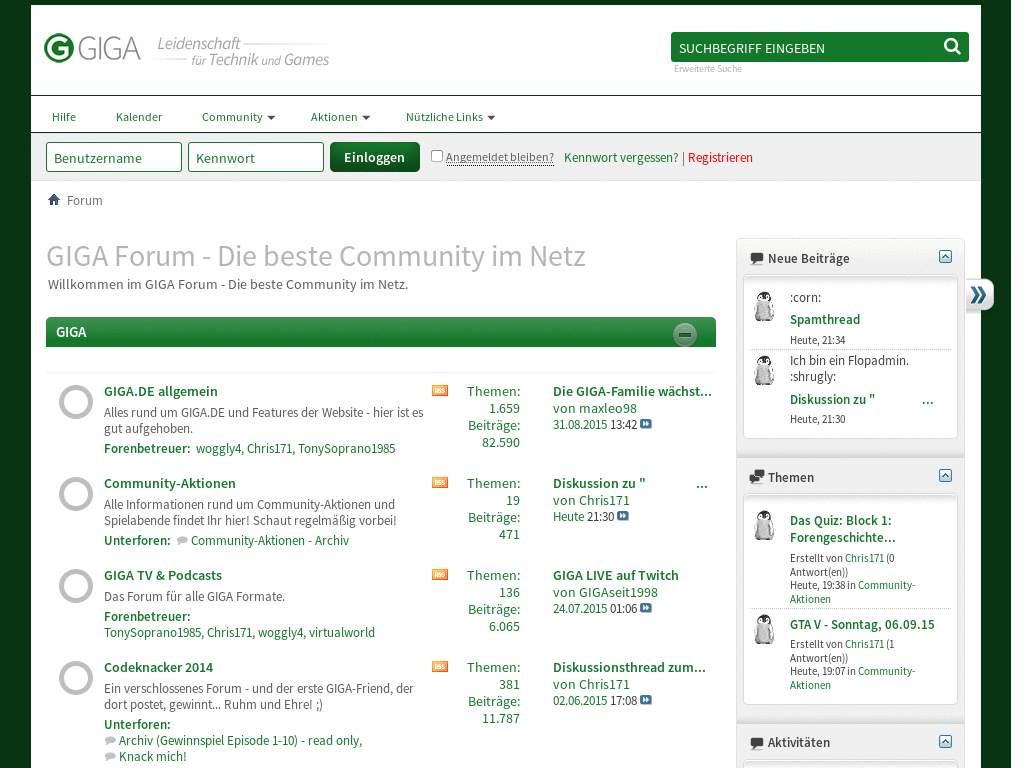Collapse the Neue Beiträge panel

click(x=945, y=257)
